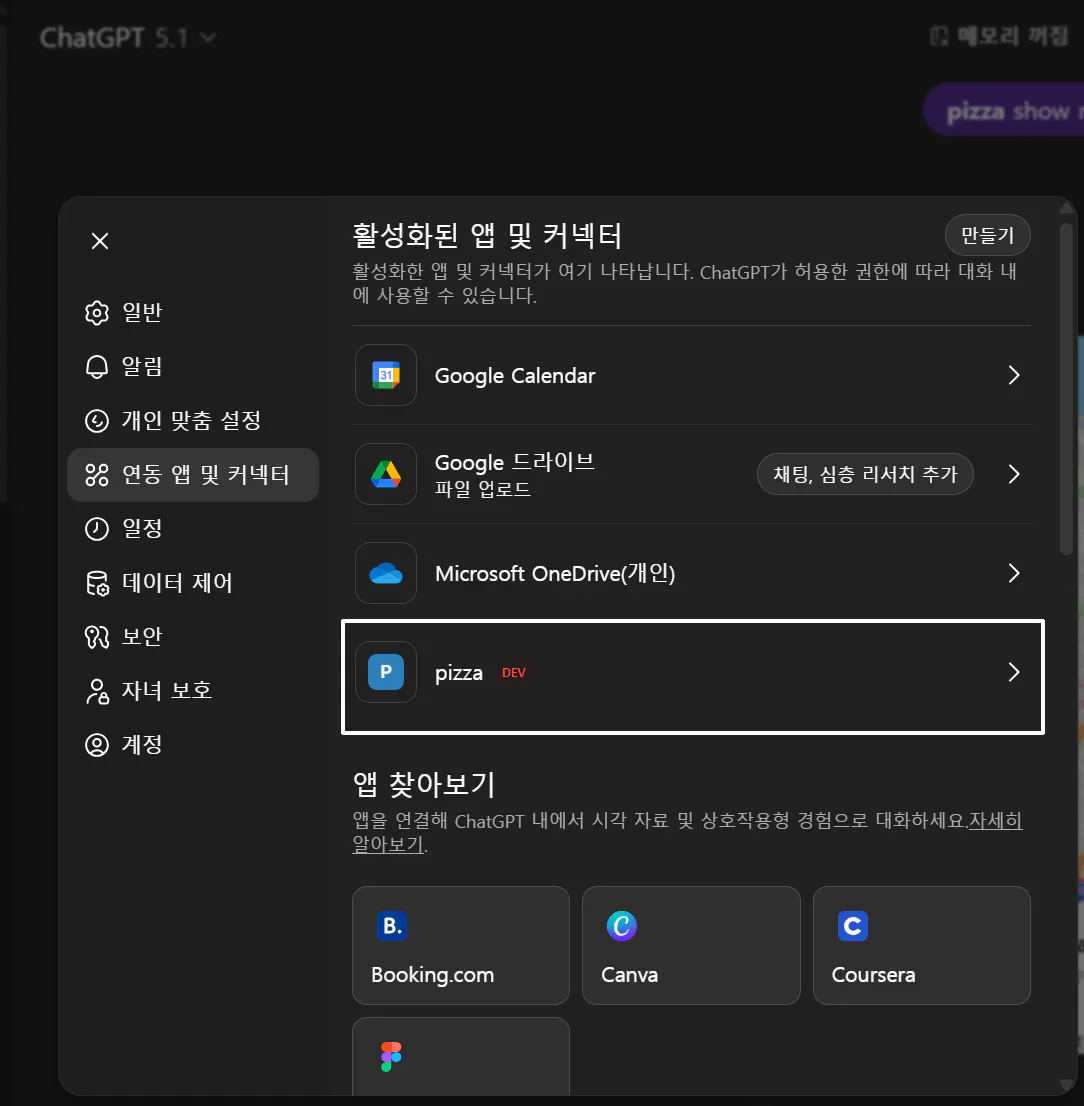This screenshot has width=1084, height=1106.
Task: Click the Booking.com logo icon
Action: coord(391,925)
